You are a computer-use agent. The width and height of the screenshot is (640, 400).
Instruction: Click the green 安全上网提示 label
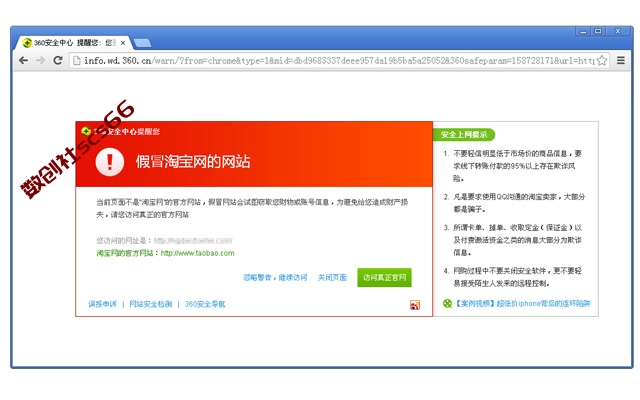point(464,134)
